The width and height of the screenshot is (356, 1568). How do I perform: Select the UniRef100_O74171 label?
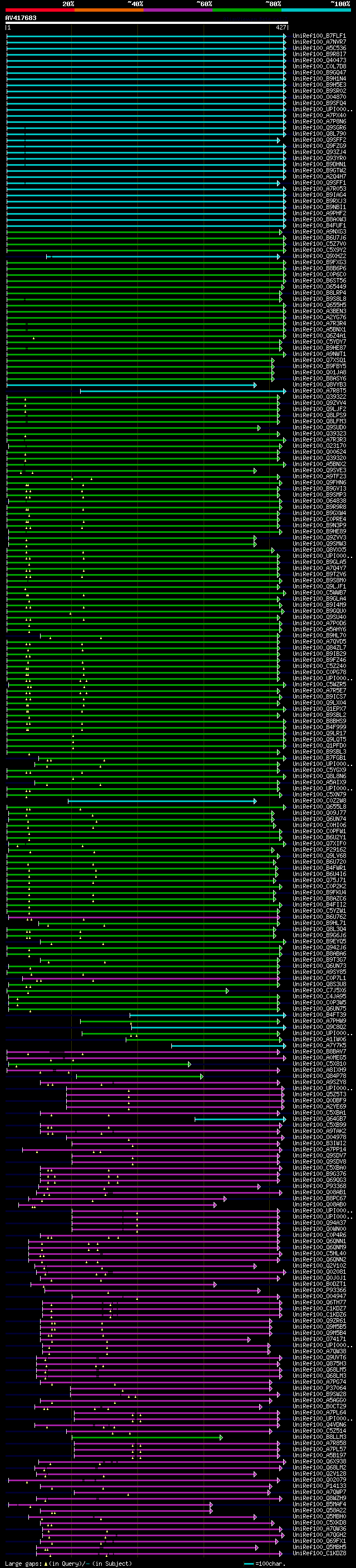(x=319, y=1339)
